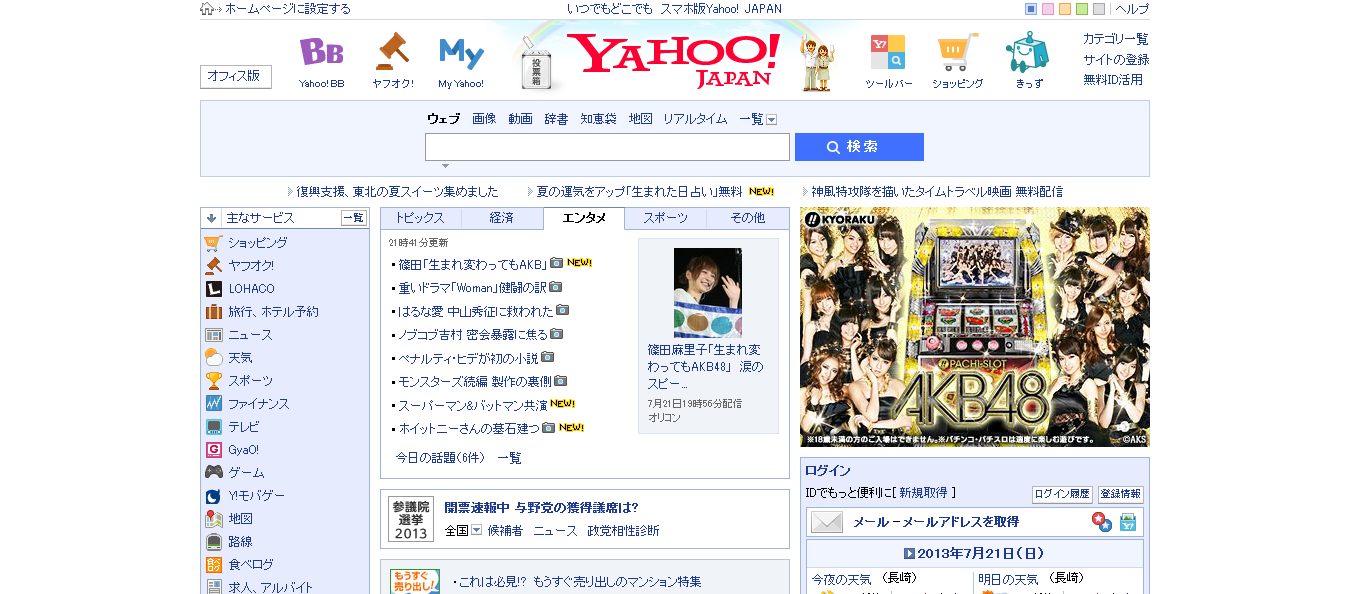The width and height of the screenshot is (1349, 594).
Task: Expand search suggestions arrow under the search box
Action: 445,166
